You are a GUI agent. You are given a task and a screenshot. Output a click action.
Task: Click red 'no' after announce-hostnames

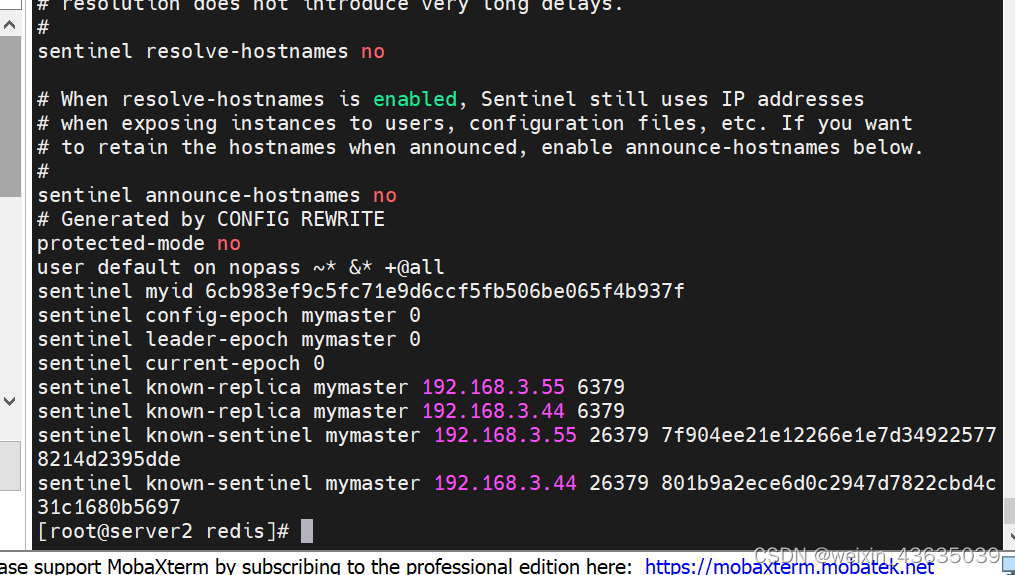[385, 196]
